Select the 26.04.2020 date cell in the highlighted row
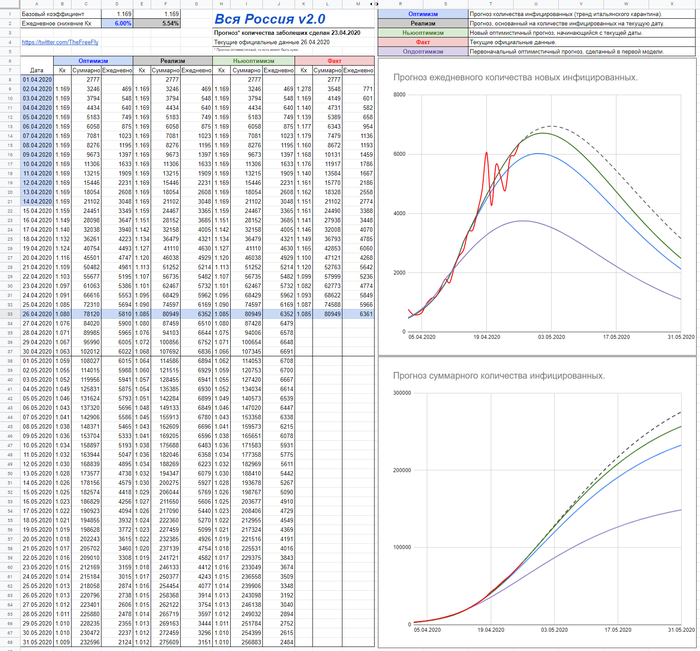 37,313
